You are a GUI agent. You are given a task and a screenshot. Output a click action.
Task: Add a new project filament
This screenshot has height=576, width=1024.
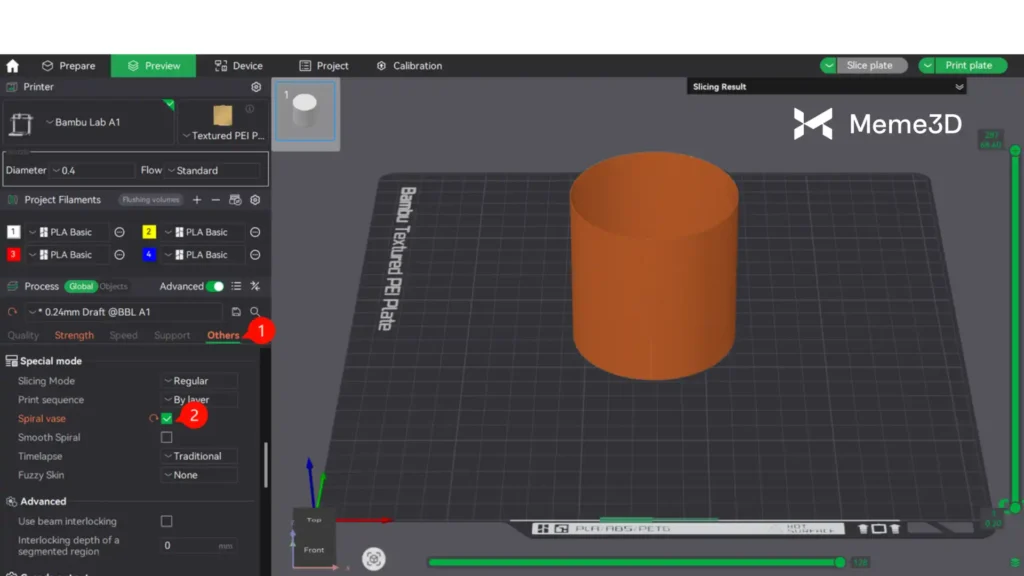(197, 200)
